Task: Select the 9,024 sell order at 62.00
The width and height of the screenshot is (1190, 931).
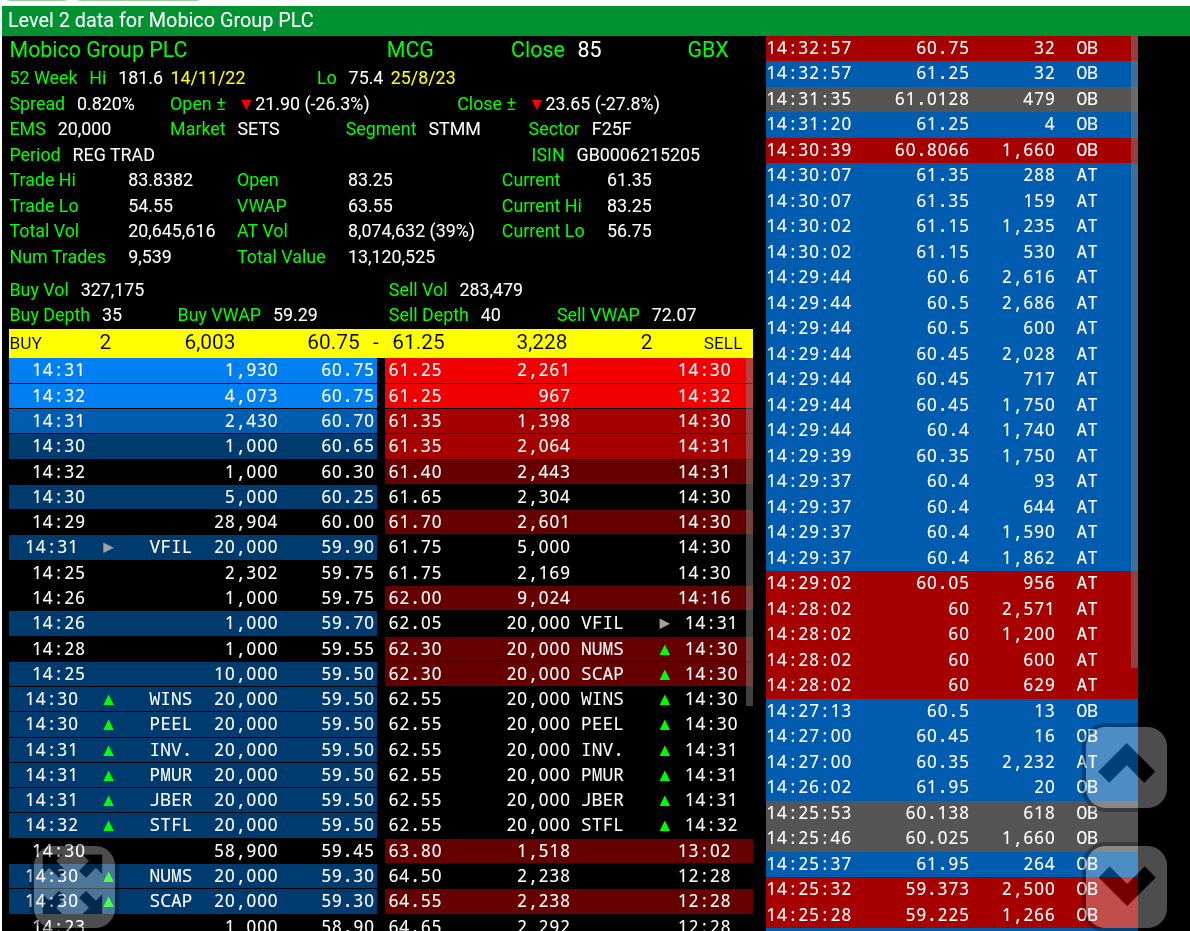Action: click(568, 598)
